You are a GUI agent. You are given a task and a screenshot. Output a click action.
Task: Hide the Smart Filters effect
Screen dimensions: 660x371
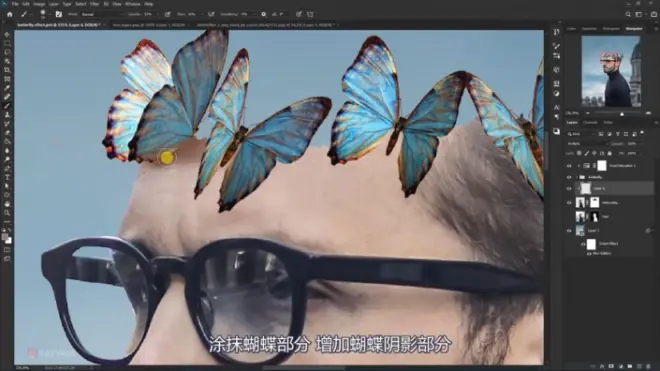583,244
